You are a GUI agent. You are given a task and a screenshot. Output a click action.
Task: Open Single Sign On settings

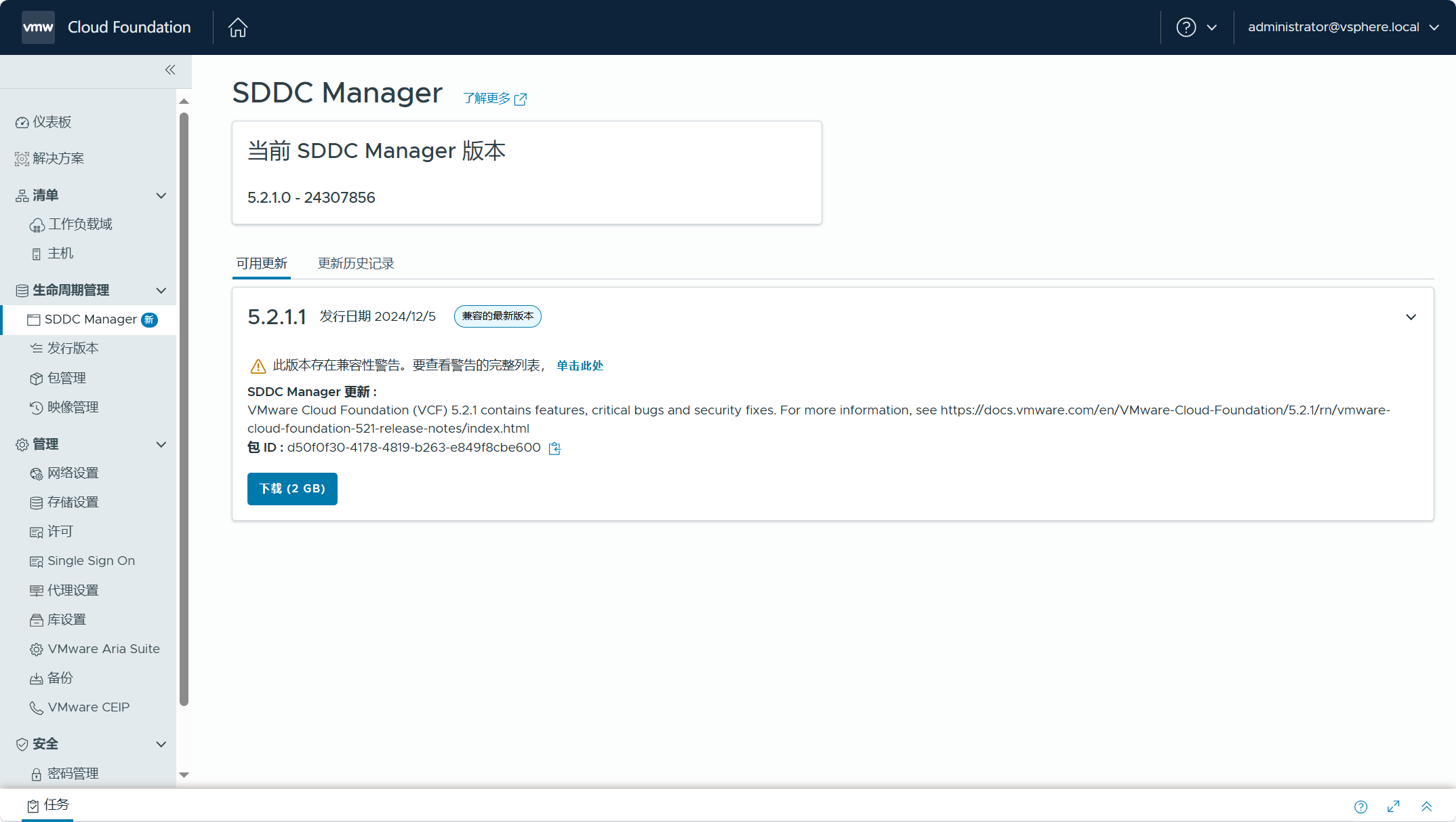click(x=83, y=561)
